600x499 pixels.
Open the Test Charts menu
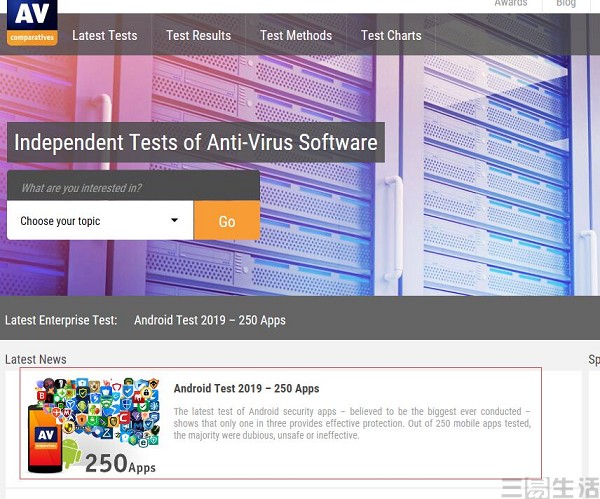[x=391, y=36]
